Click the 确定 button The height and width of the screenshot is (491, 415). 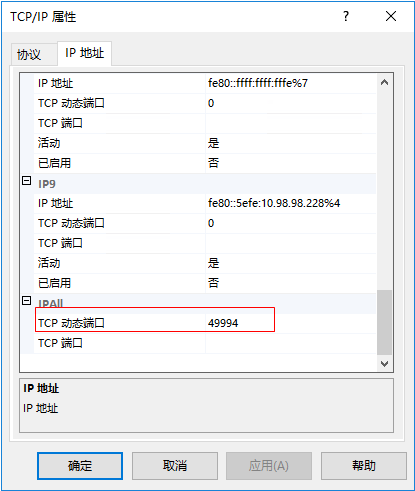click(80, 466)
